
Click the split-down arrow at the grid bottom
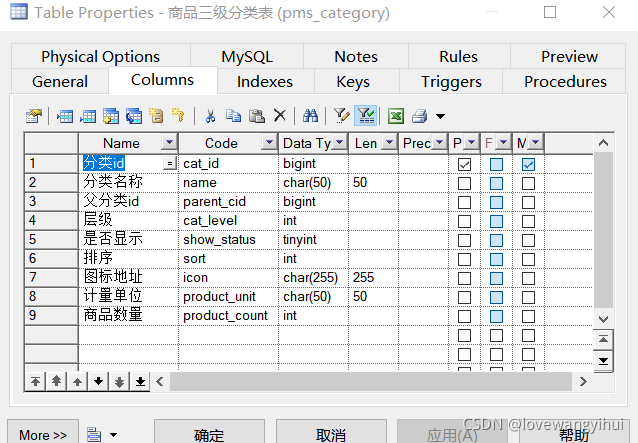603,361
